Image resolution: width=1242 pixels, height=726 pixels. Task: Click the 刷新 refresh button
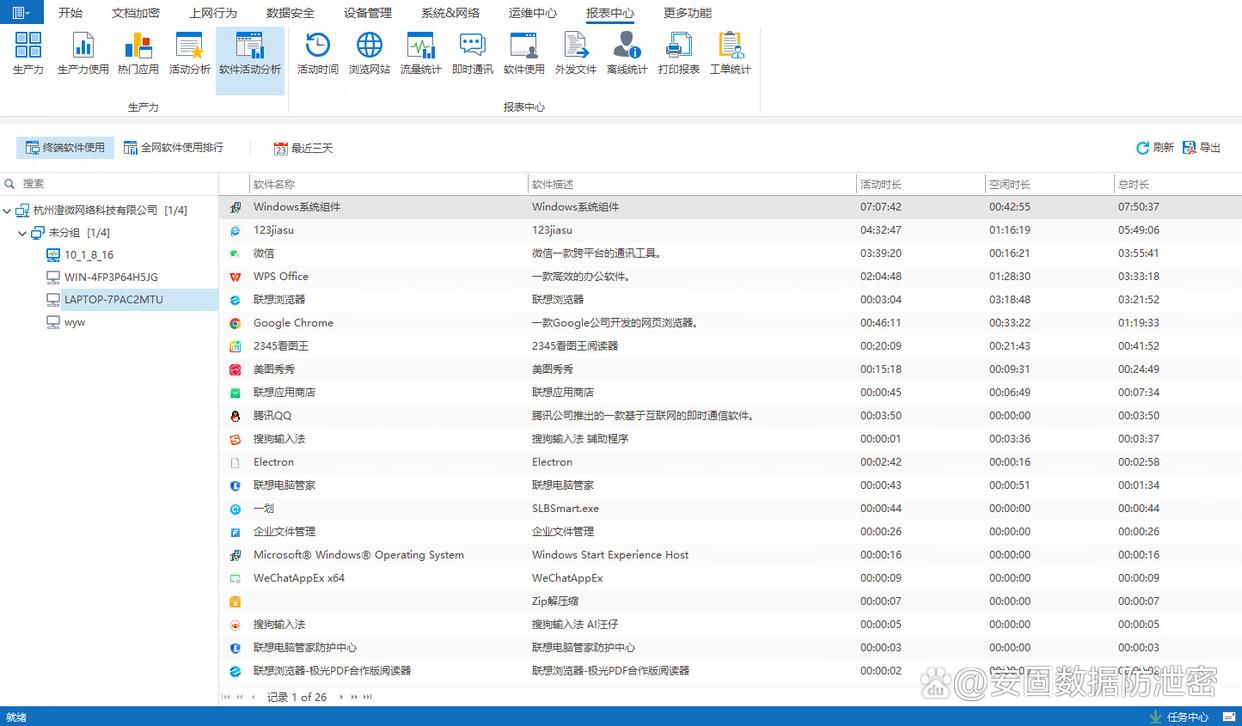pyautogui.click(x=1155, y=148)
